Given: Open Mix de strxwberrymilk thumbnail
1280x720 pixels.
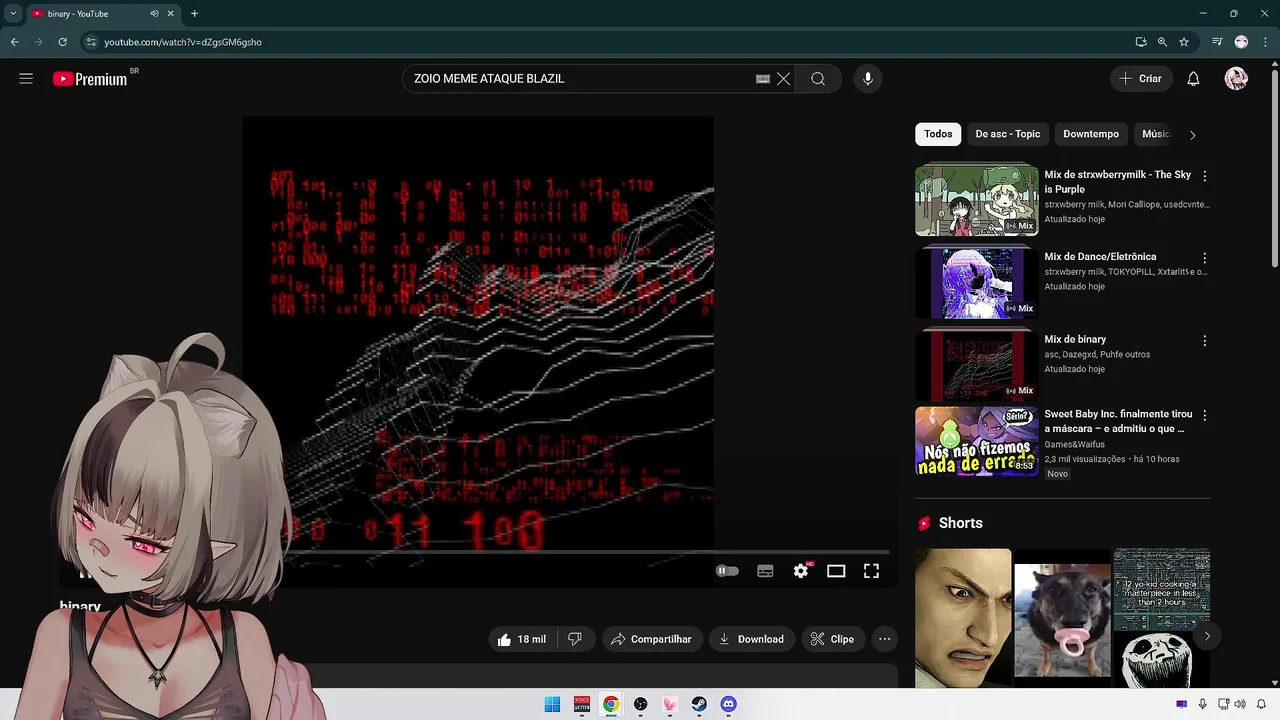Looking at the screenshot, I should (977, 200).
